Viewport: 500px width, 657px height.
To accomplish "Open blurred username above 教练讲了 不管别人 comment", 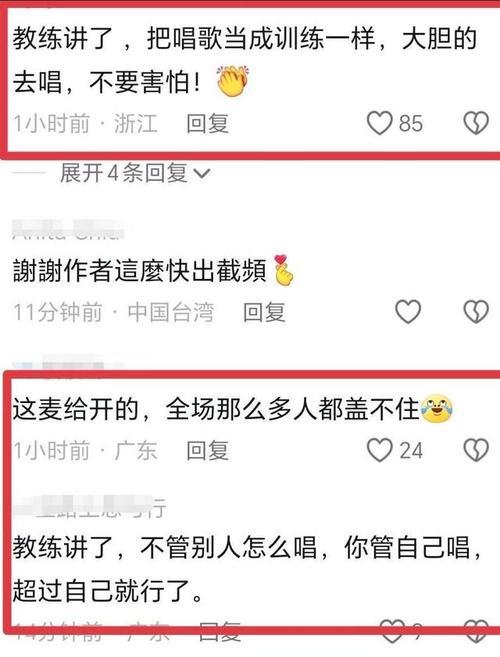I will (x=89, y=507).
